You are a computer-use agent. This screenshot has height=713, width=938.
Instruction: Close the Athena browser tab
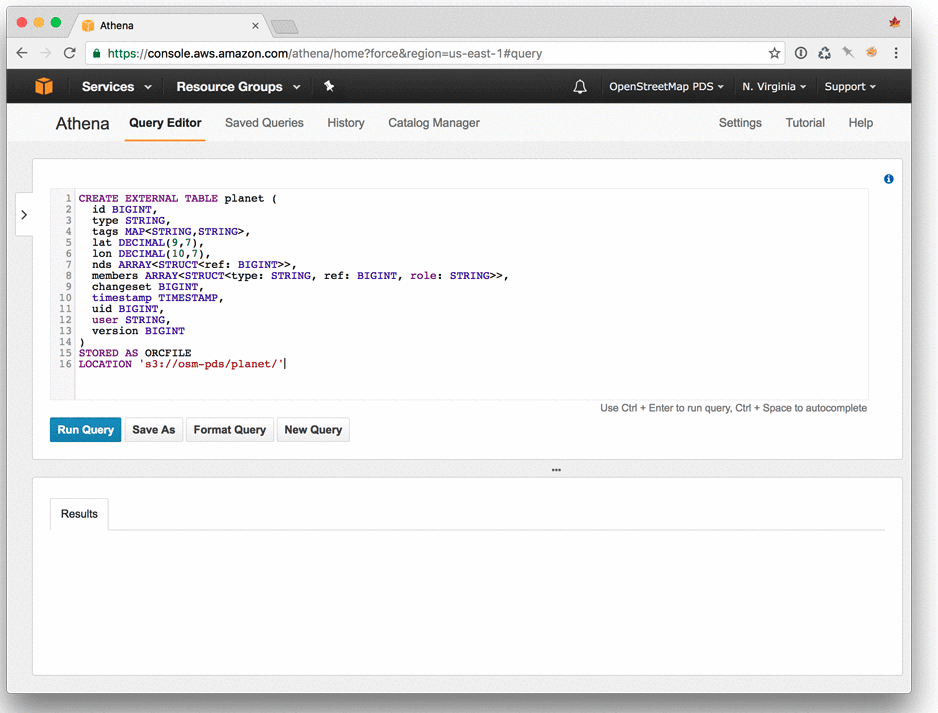pos(255,26)
